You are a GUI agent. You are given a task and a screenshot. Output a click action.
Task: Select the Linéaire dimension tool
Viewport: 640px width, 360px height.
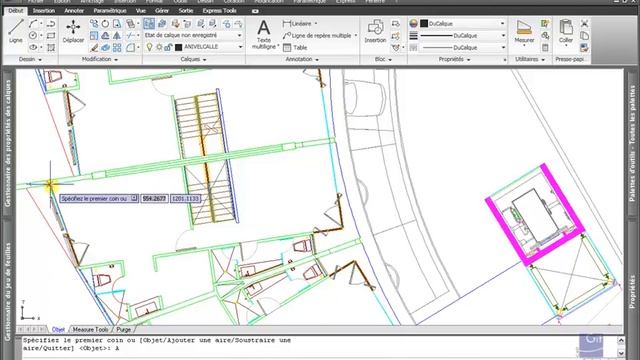(x=297, y=24)
